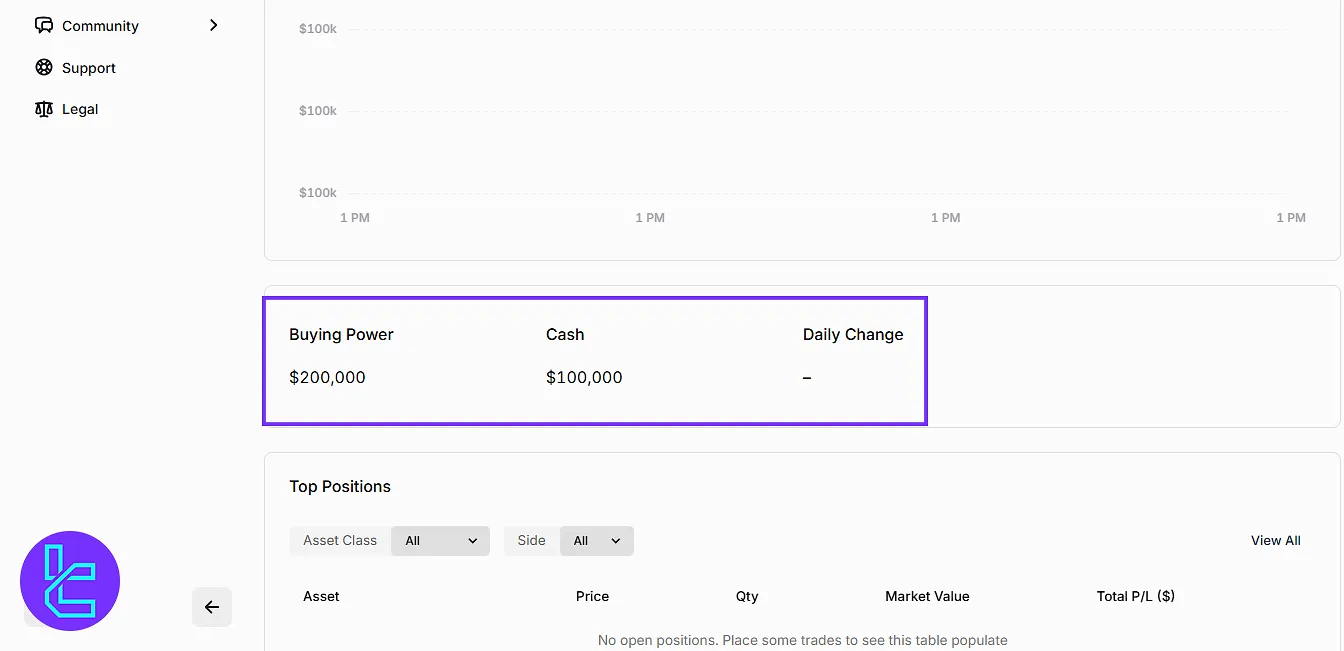Click the Community speech bubble icon
This screenshot has width=1344, height=651.
[x=44, y=26]
